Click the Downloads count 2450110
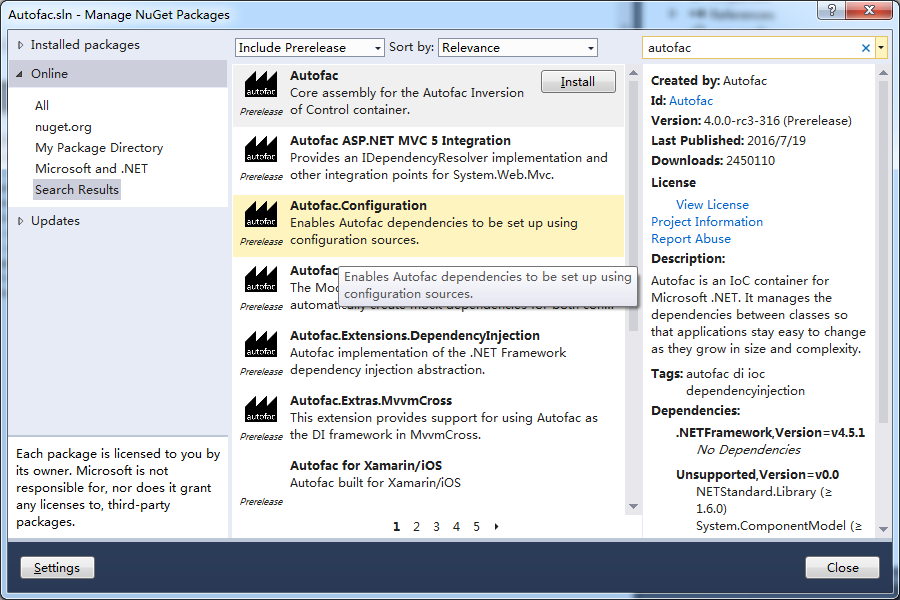 pyautogui.click(x=750, y=161)
